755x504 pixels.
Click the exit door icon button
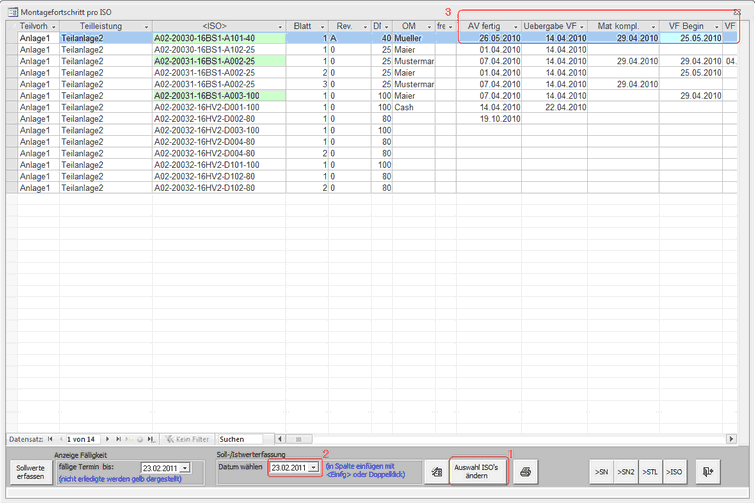[708, 471]
